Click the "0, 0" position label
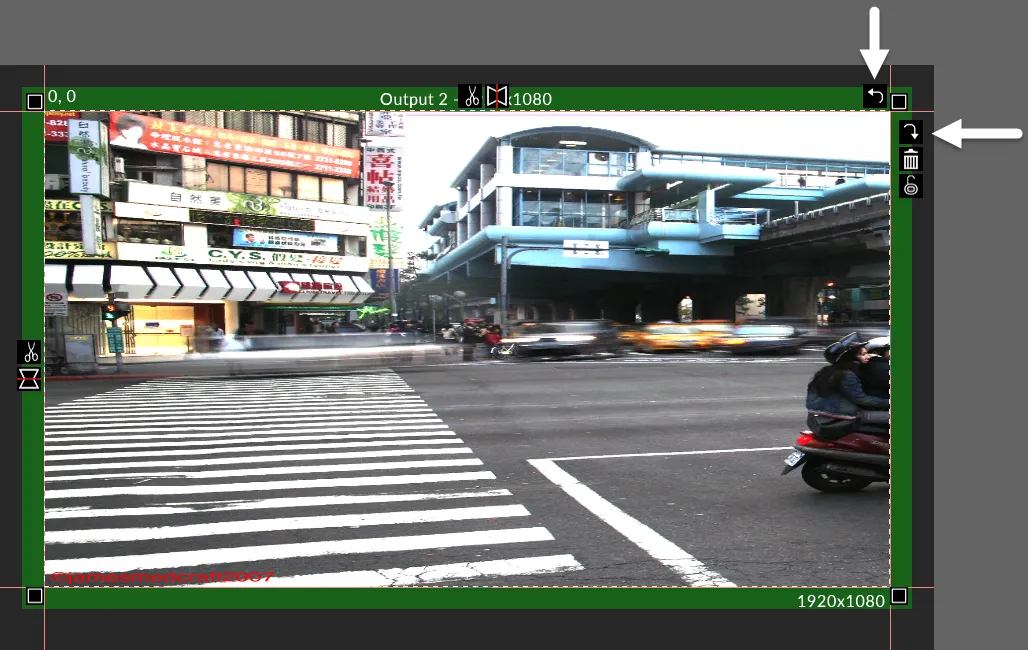The height and width of the screenshot is (650, 1028). coord(62,97)
